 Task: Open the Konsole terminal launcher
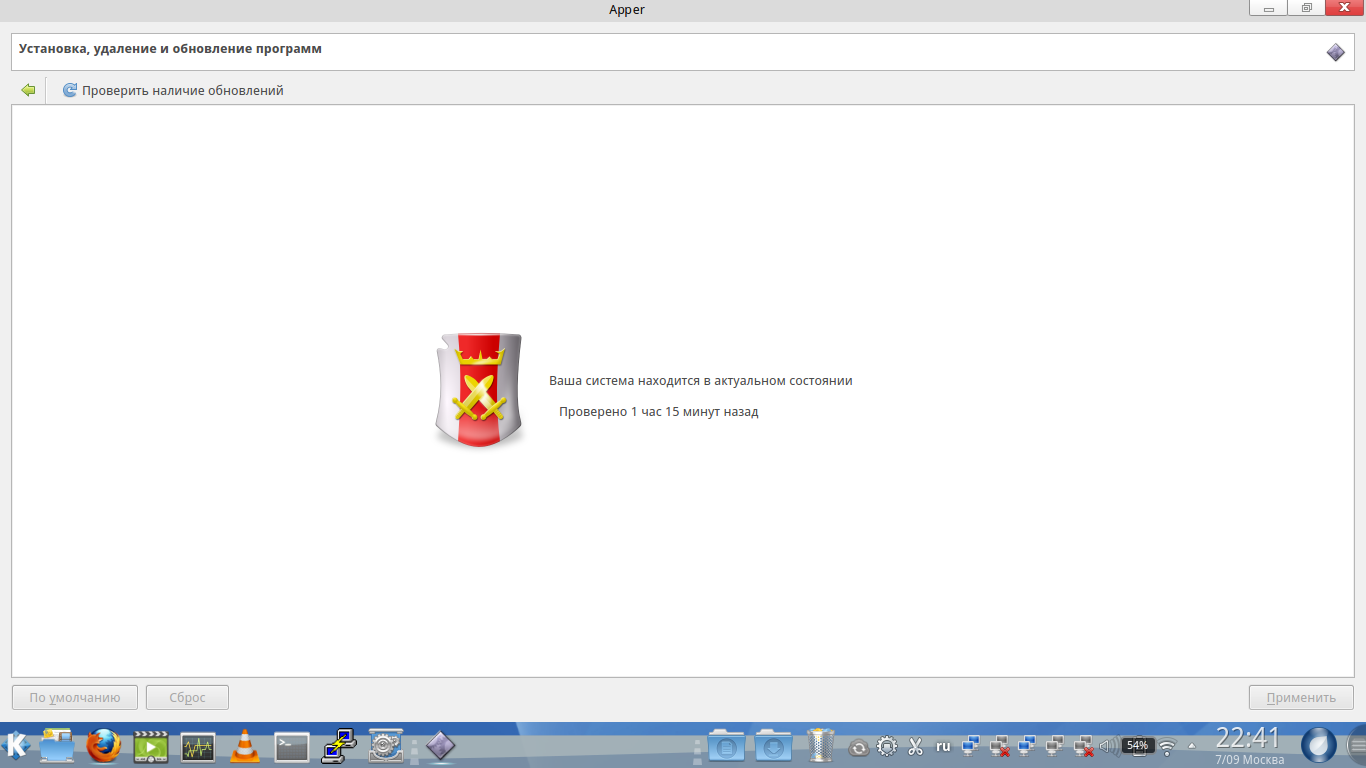[x=292, y=746]
